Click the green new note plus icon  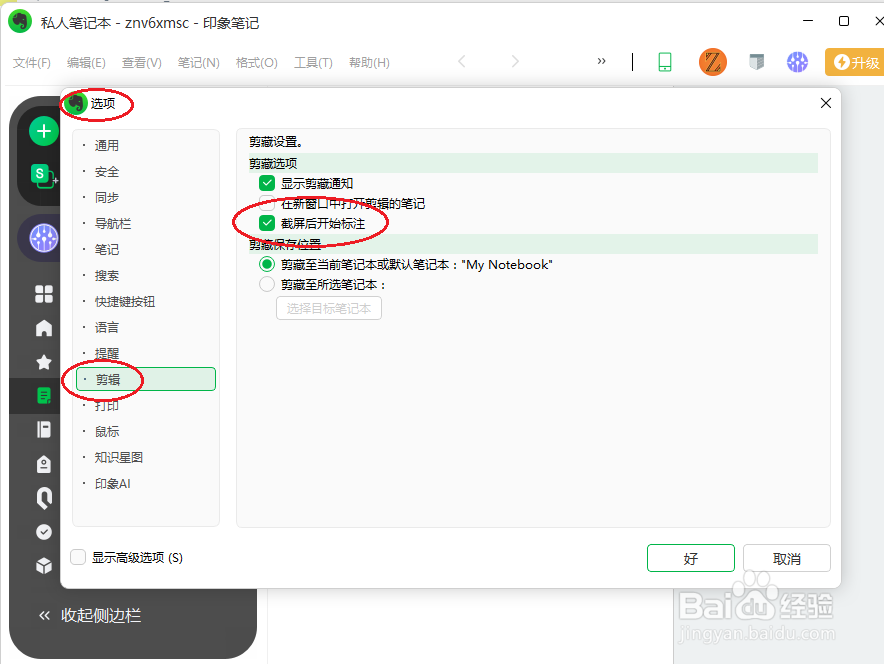click(42, 130)
